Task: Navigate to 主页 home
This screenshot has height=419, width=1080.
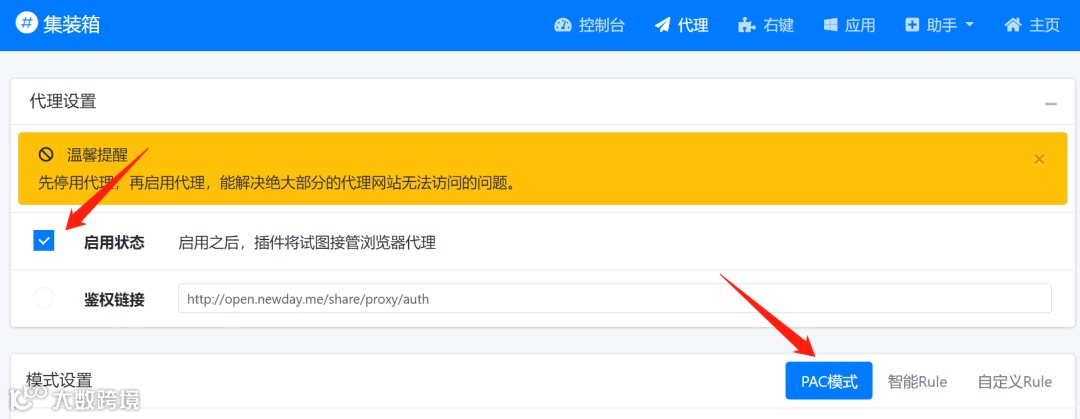Action: (1032, 25)
